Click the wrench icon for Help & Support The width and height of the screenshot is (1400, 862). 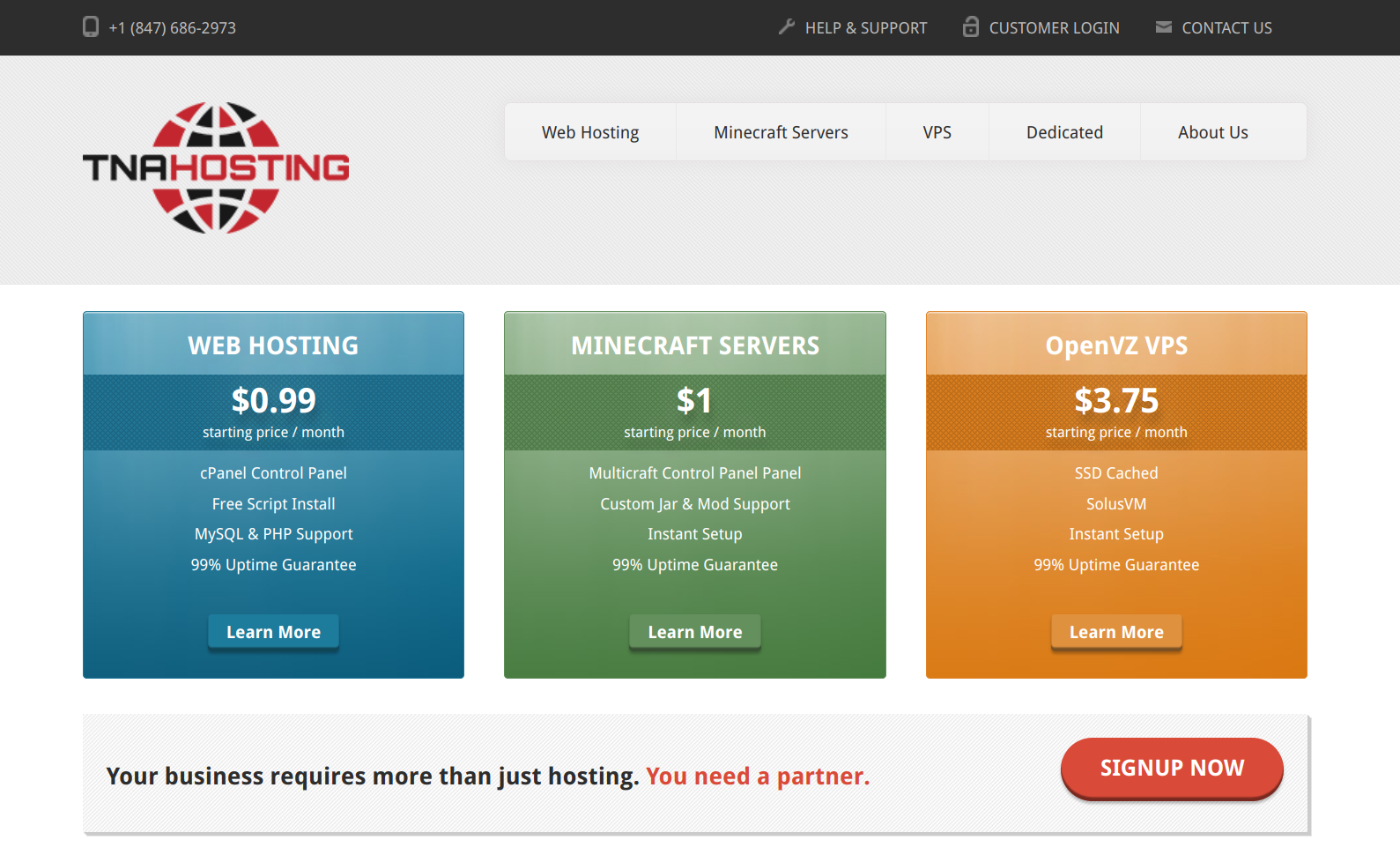point(787,27)
